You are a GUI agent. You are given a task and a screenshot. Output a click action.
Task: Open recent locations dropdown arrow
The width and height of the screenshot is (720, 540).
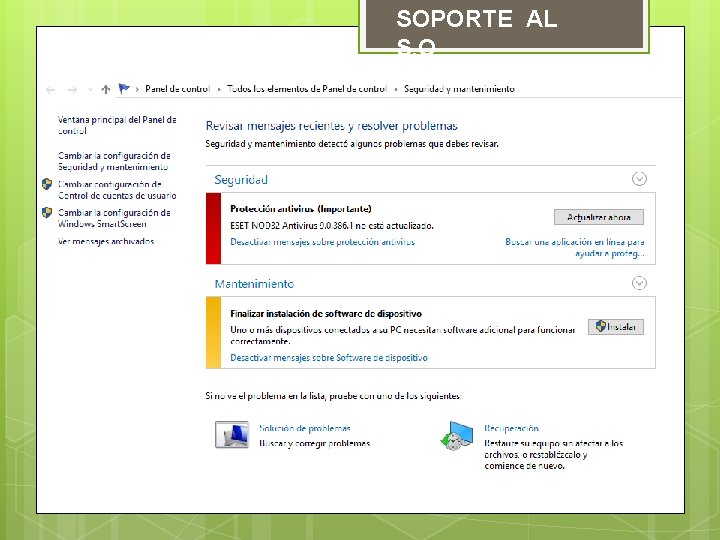click(90, 90)
